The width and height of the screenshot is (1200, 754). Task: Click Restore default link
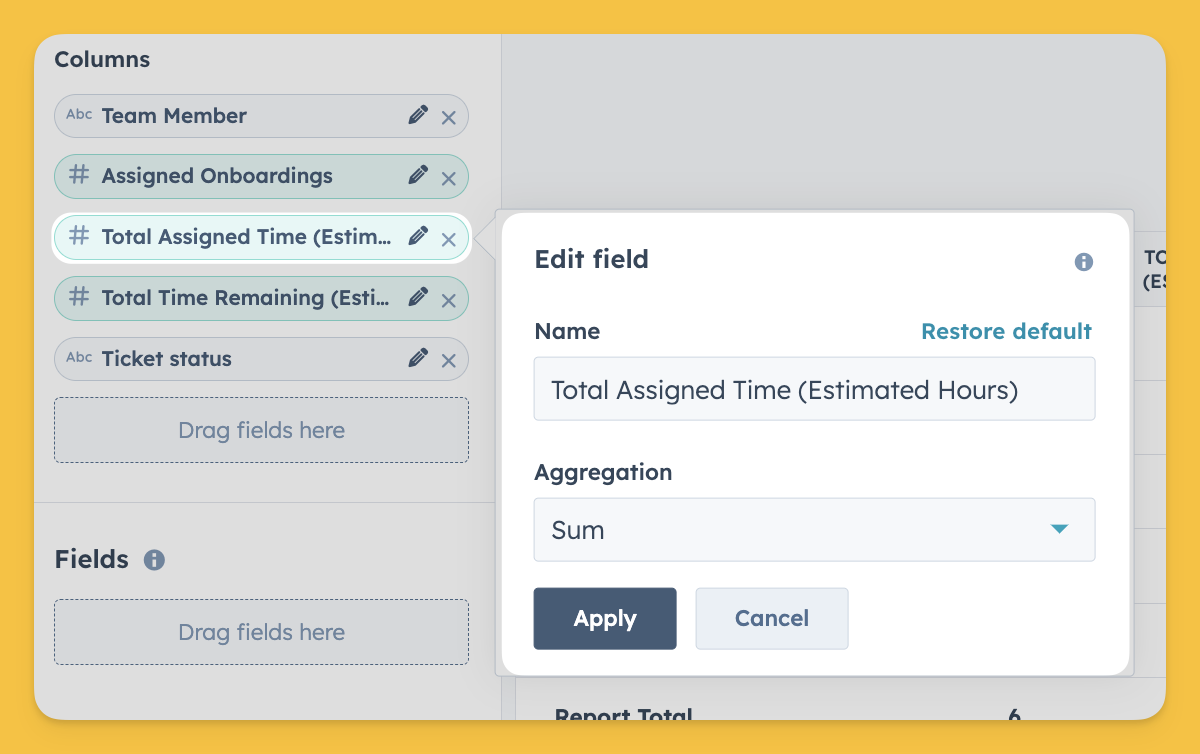click(x=1006, y=331)
